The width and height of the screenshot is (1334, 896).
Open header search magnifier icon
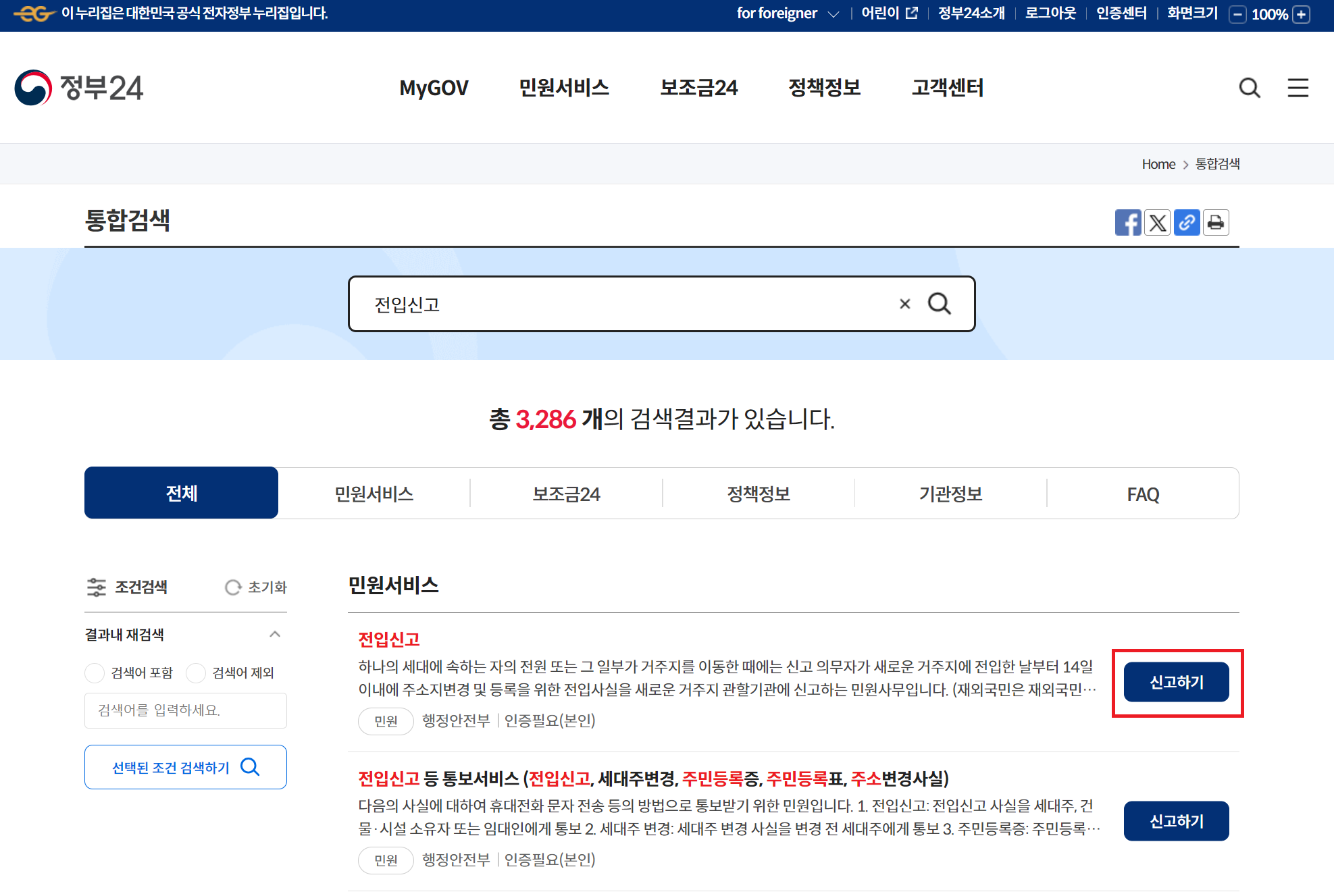1250,88
